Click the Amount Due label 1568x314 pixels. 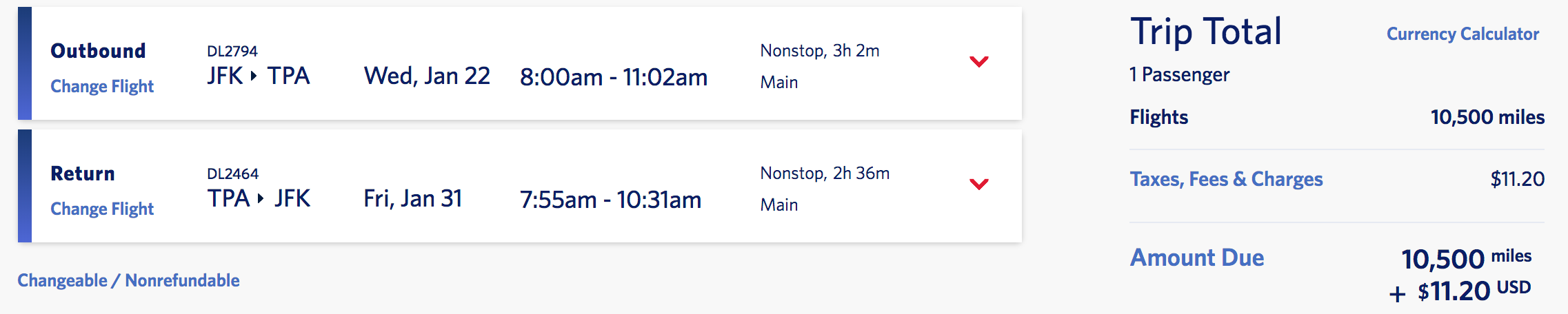coord(1197,258)
